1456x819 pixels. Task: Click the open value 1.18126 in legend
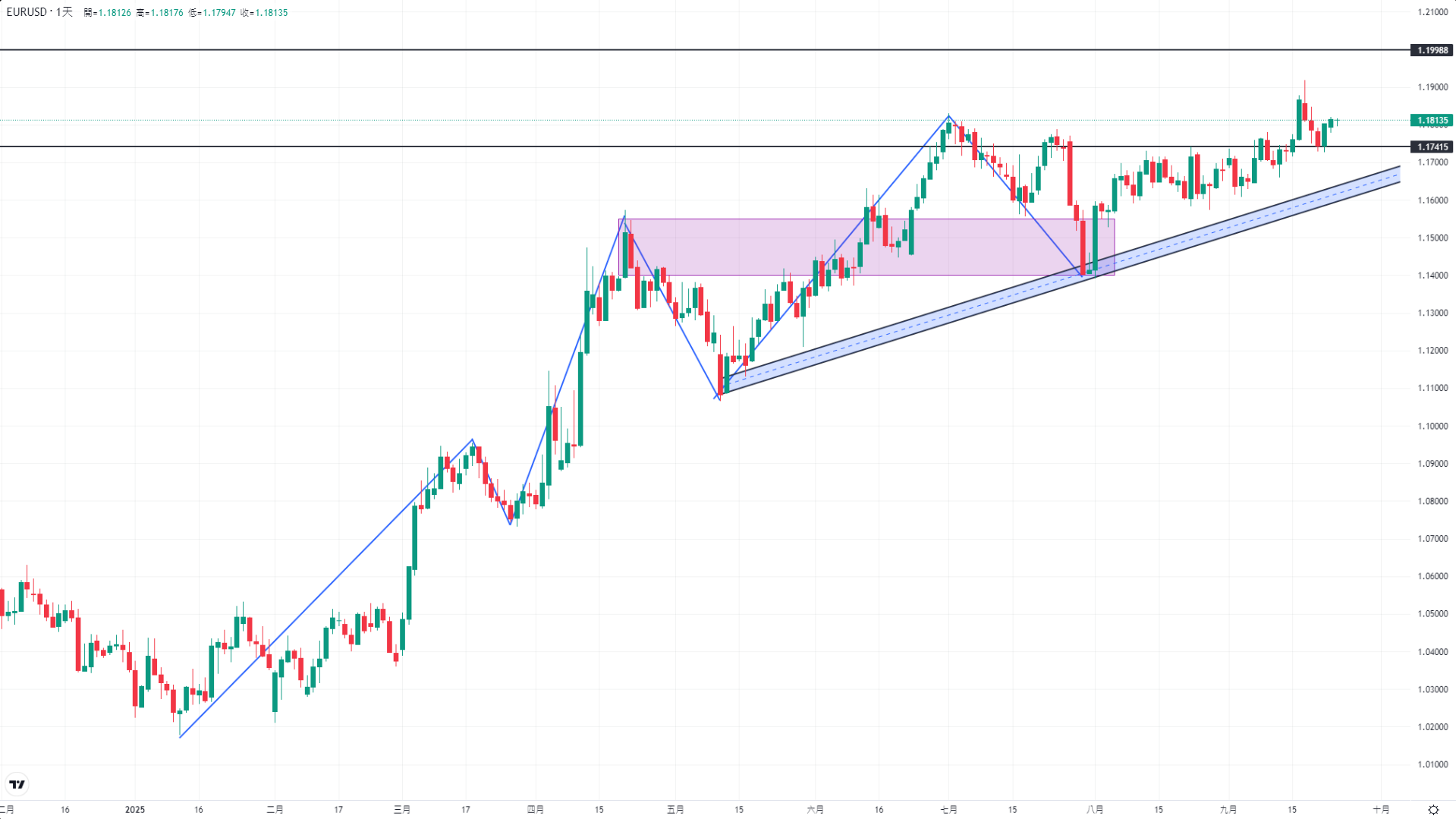click(115, 13)
